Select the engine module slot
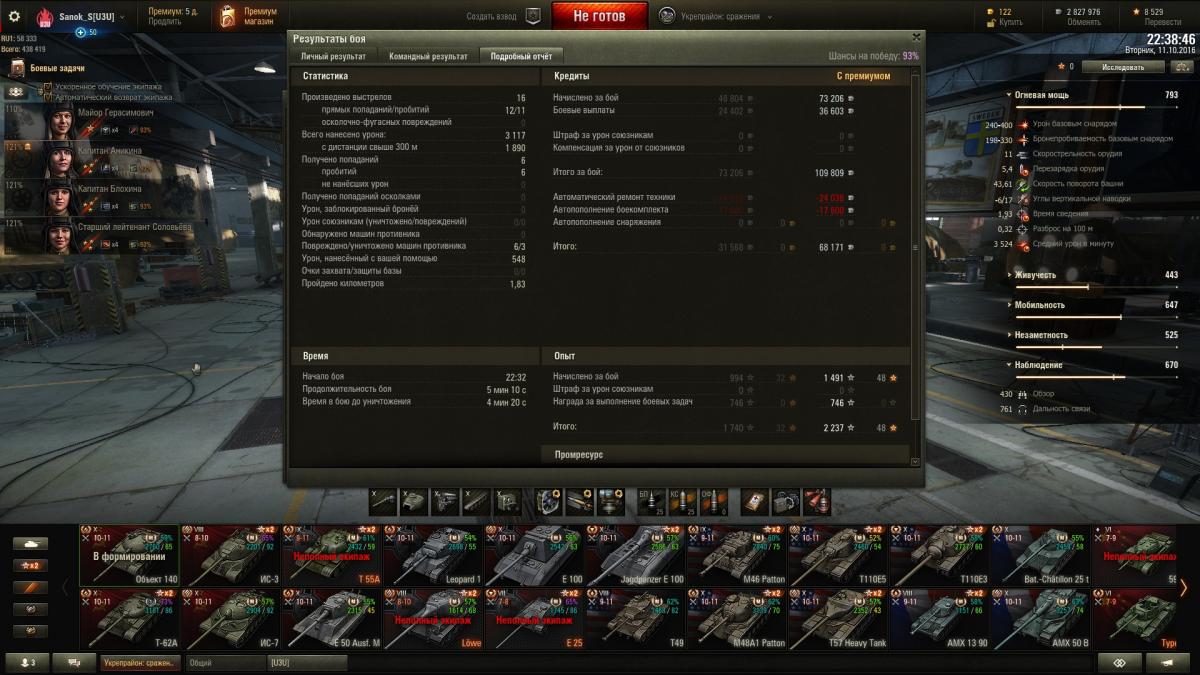Image resolution: width=1200 pixels, height=675 pixels. [445, 501]
